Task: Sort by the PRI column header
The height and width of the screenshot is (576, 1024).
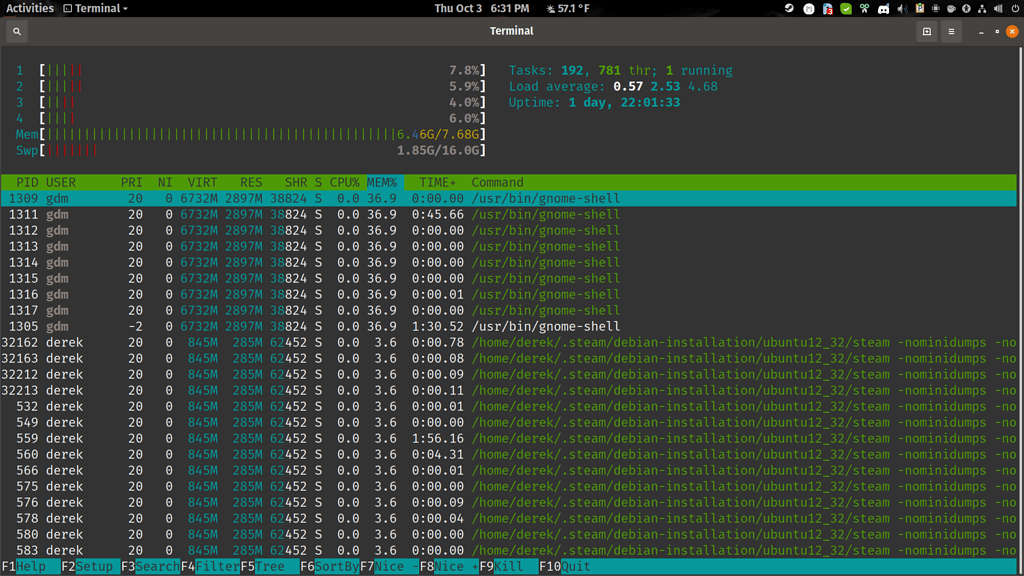Action: pyautogui.click(x=131, y=182)
